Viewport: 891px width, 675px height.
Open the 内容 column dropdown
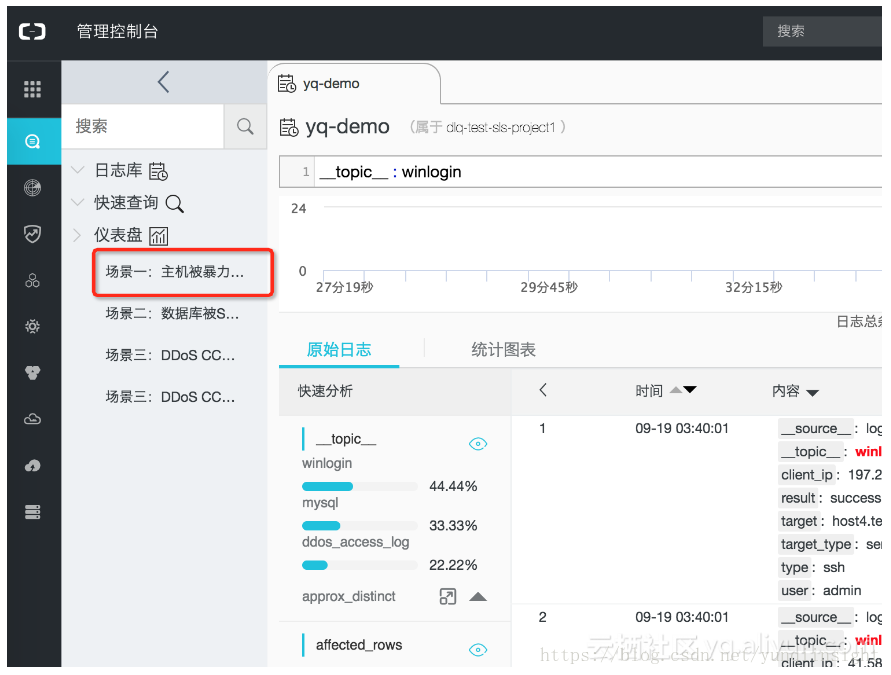pos(813,393)
